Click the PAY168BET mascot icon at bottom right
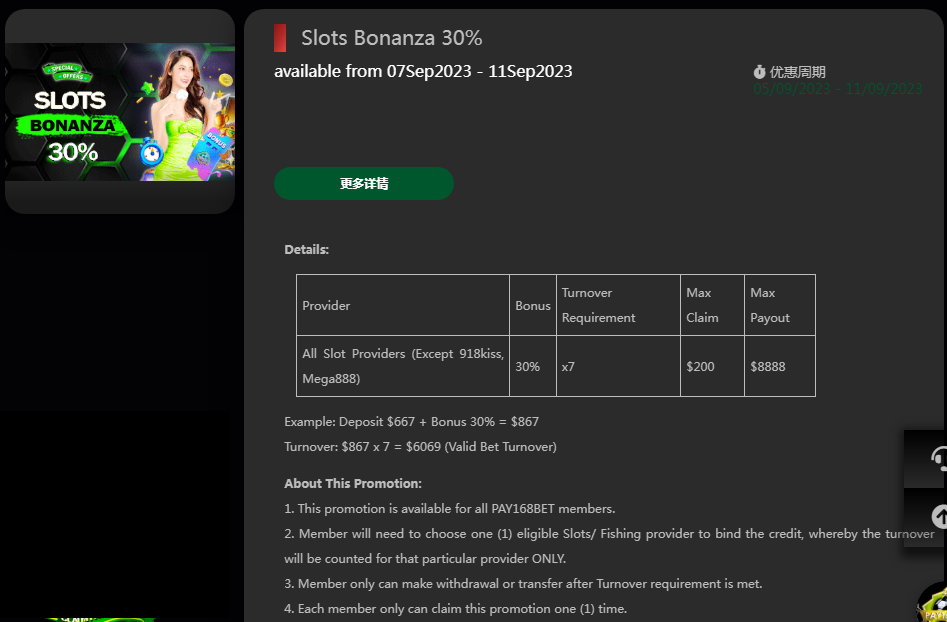 click(x=934, y=603)
